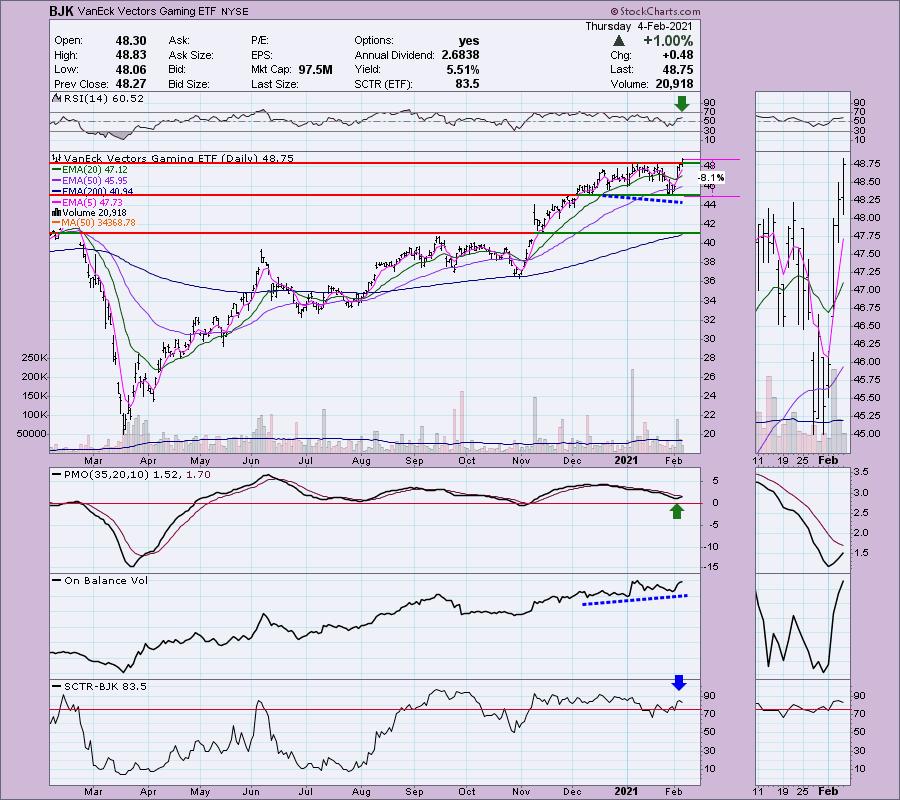
Task: Click the PMO(35,20,10) 1.52, 1.70 label
Action: tap(131, 475)
